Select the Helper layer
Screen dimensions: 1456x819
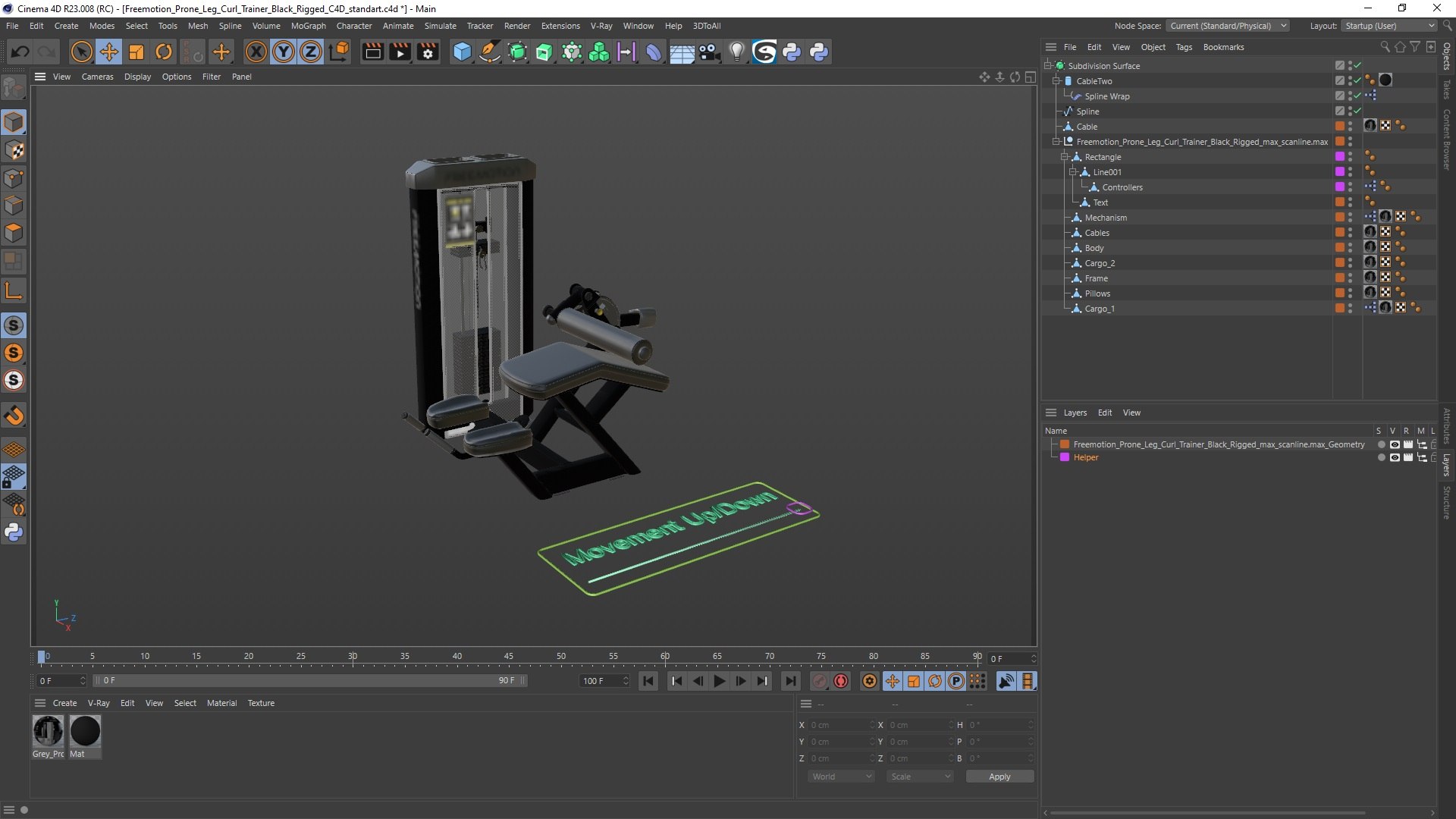pos(1085,458)
